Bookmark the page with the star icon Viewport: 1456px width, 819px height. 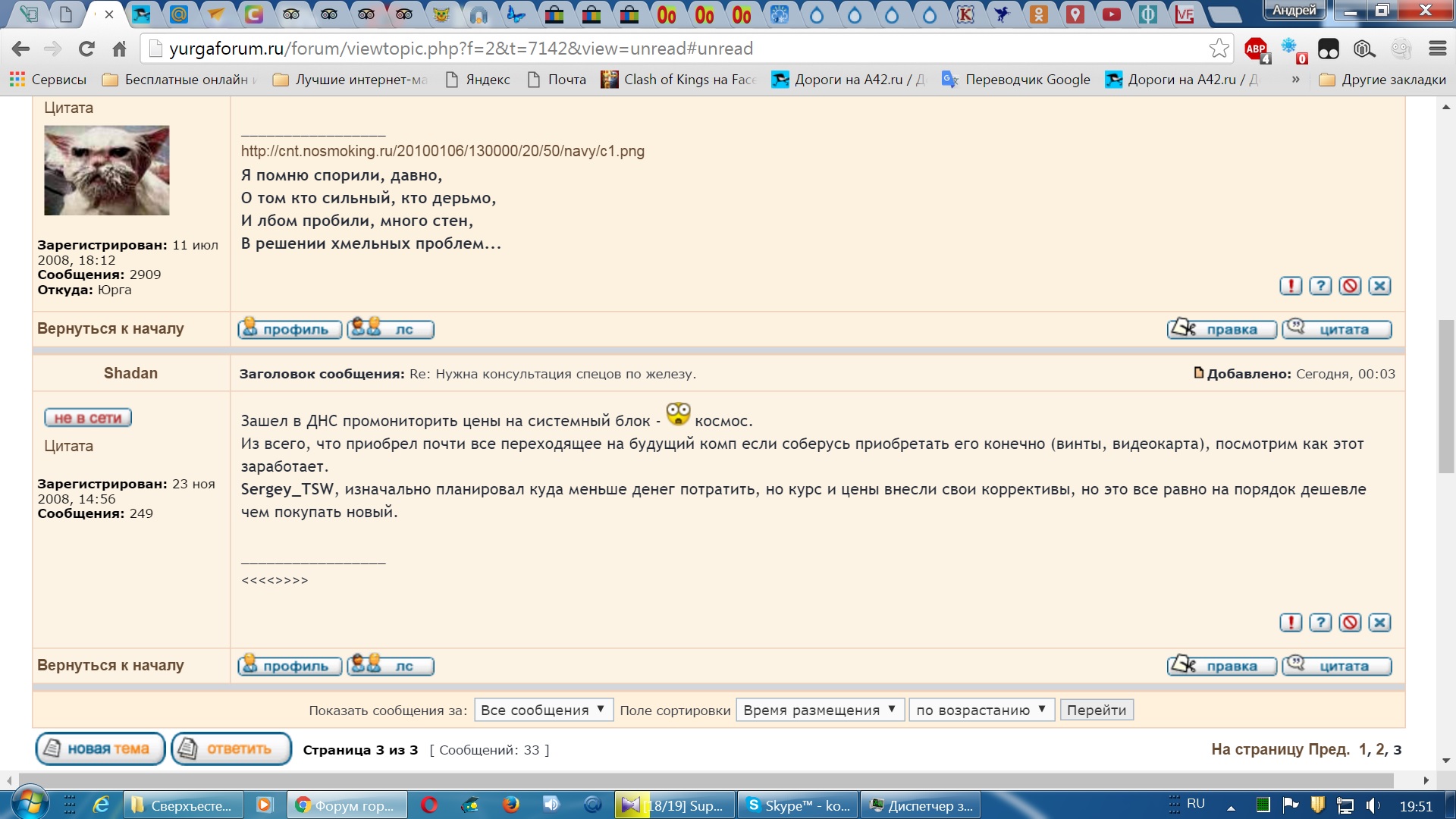coord(1219,49)
